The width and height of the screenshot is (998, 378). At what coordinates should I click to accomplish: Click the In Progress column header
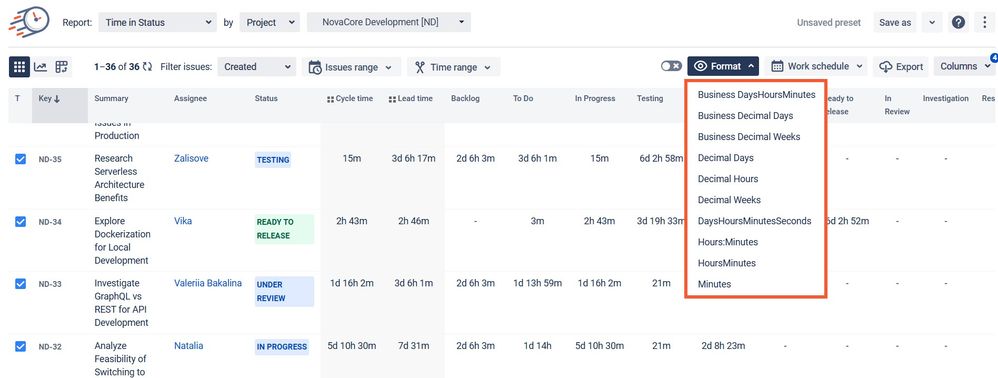595,99
